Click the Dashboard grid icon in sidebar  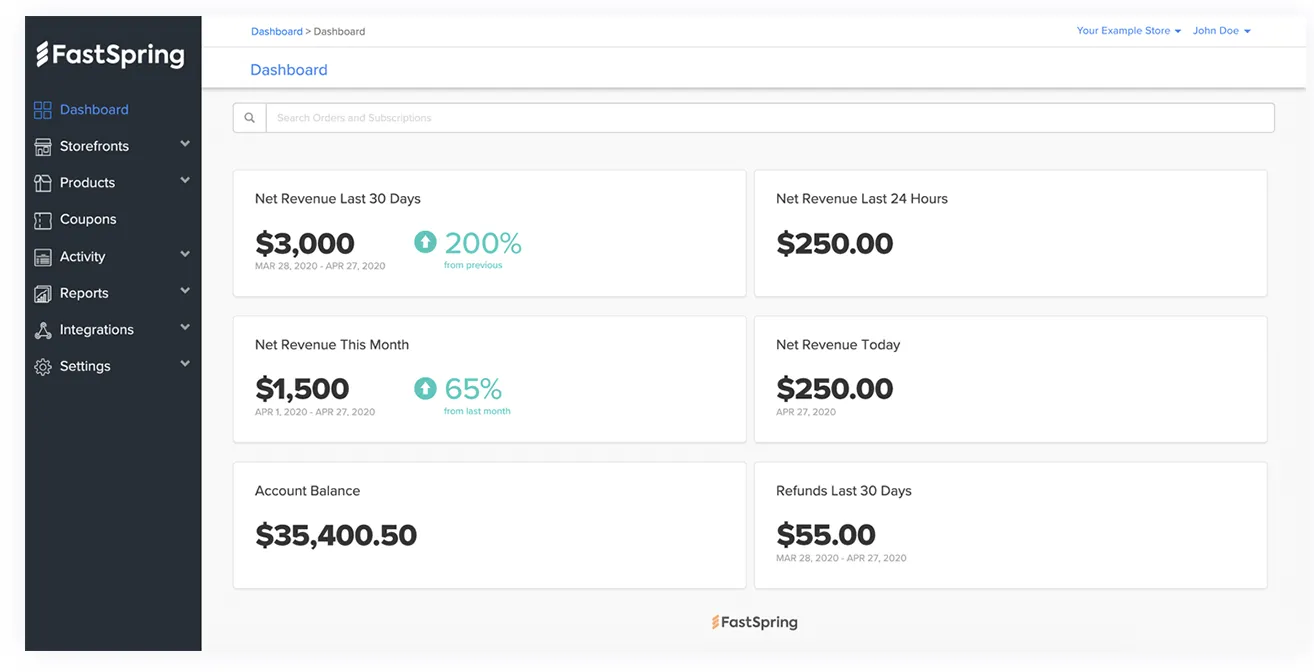42,110
